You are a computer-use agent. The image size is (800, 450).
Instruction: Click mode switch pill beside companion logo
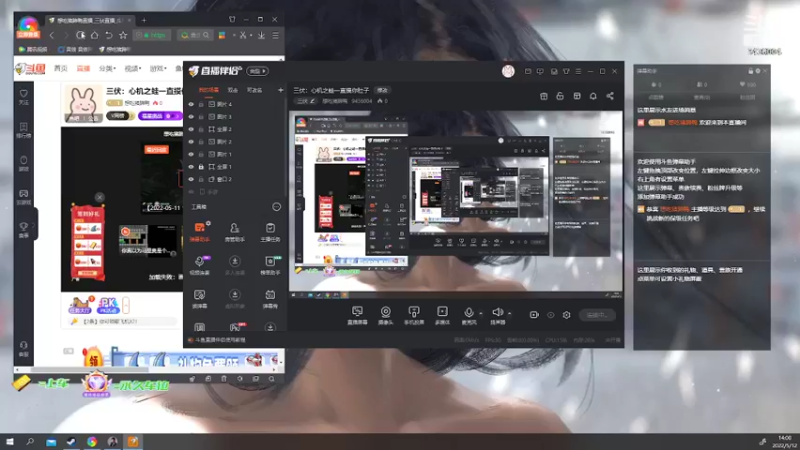[258, 71]
